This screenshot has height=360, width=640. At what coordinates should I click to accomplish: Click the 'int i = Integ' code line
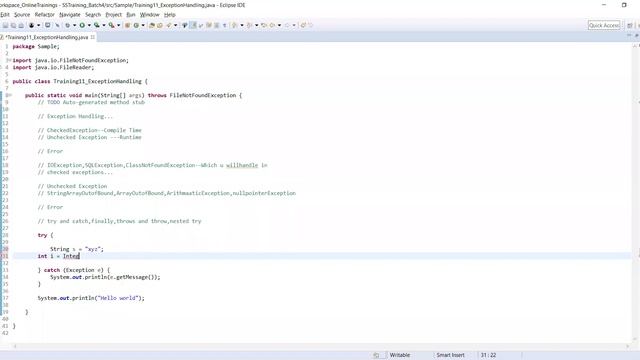coord(58,256)
